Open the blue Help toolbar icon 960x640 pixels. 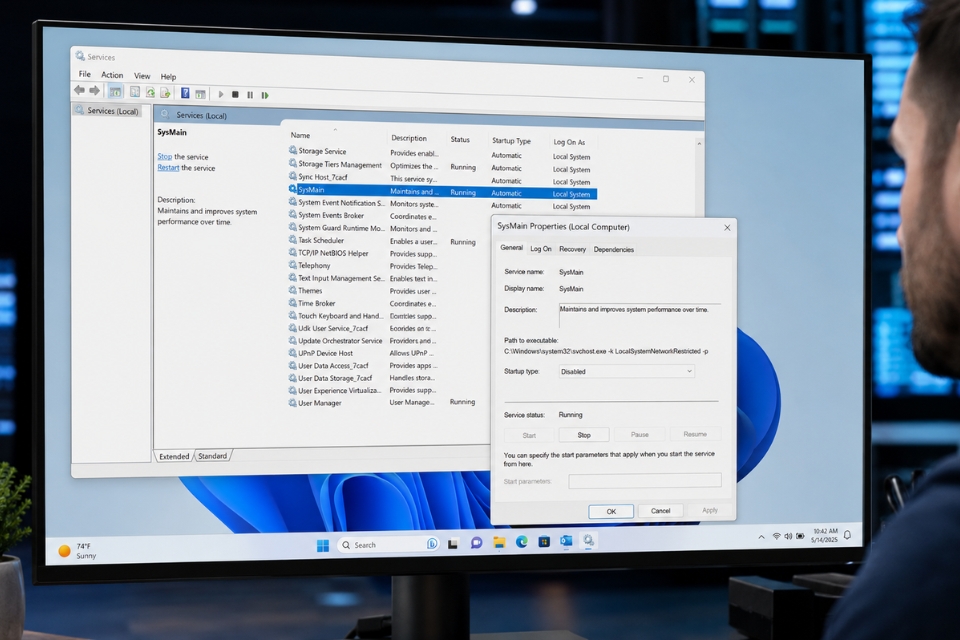185,93
